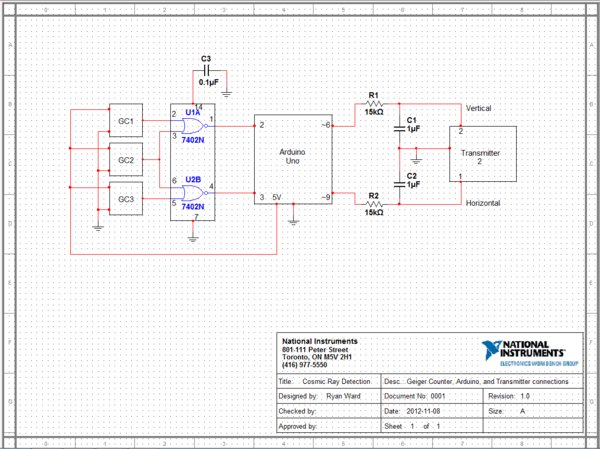Select the GC3 block
The width and height of the screenshot is (600, 449).
(126, 198)
